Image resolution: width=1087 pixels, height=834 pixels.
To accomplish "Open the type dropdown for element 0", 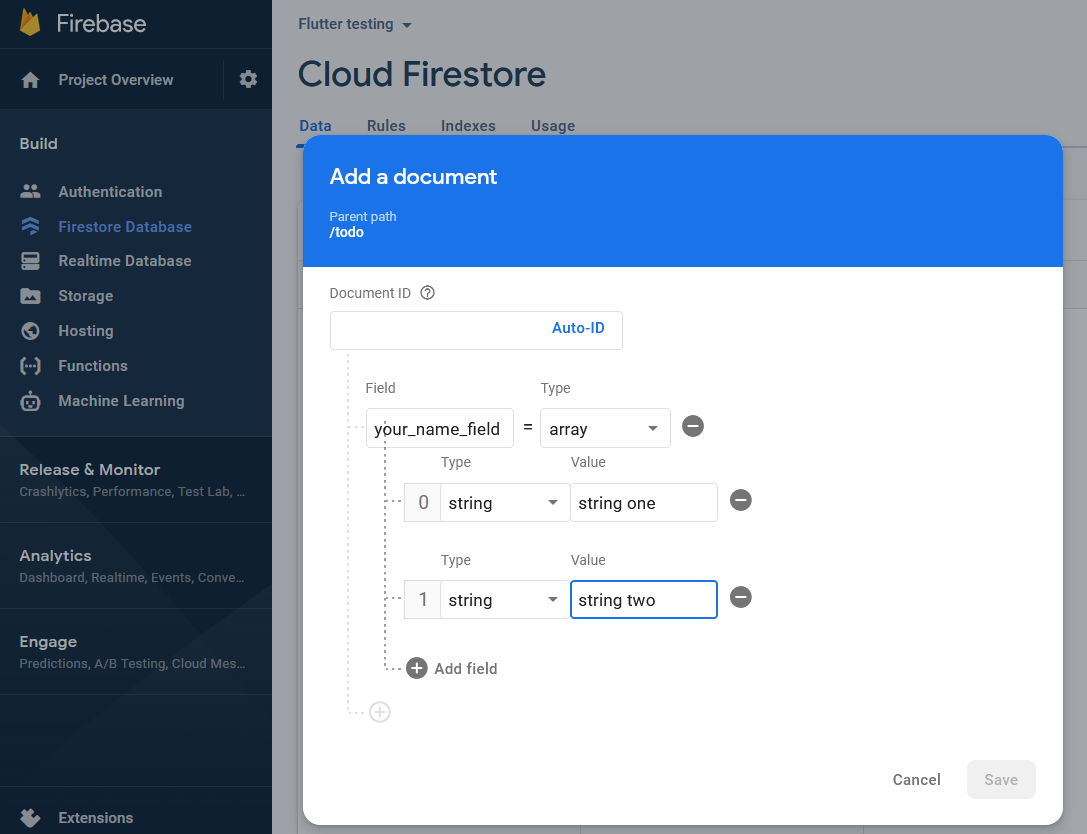I will coord(505,503).
